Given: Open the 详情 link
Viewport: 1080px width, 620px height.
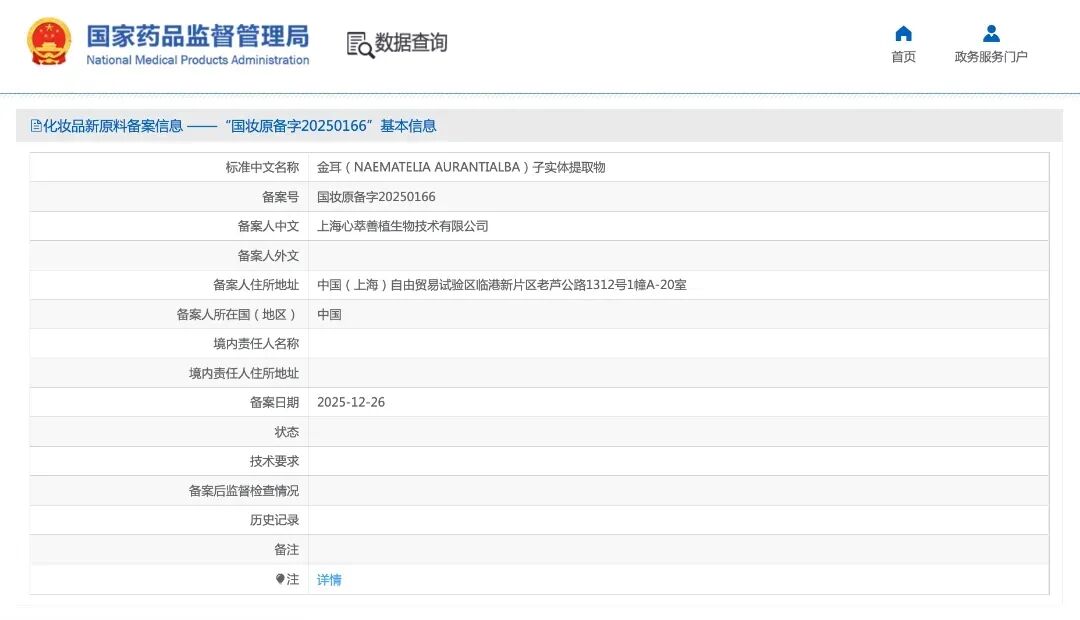Looking at the screenshot, I should 329,579.
